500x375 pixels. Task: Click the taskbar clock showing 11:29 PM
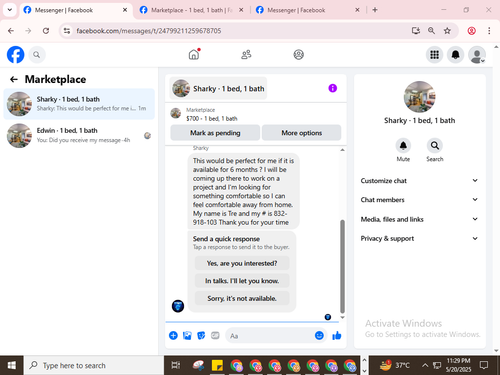[458, 365]
